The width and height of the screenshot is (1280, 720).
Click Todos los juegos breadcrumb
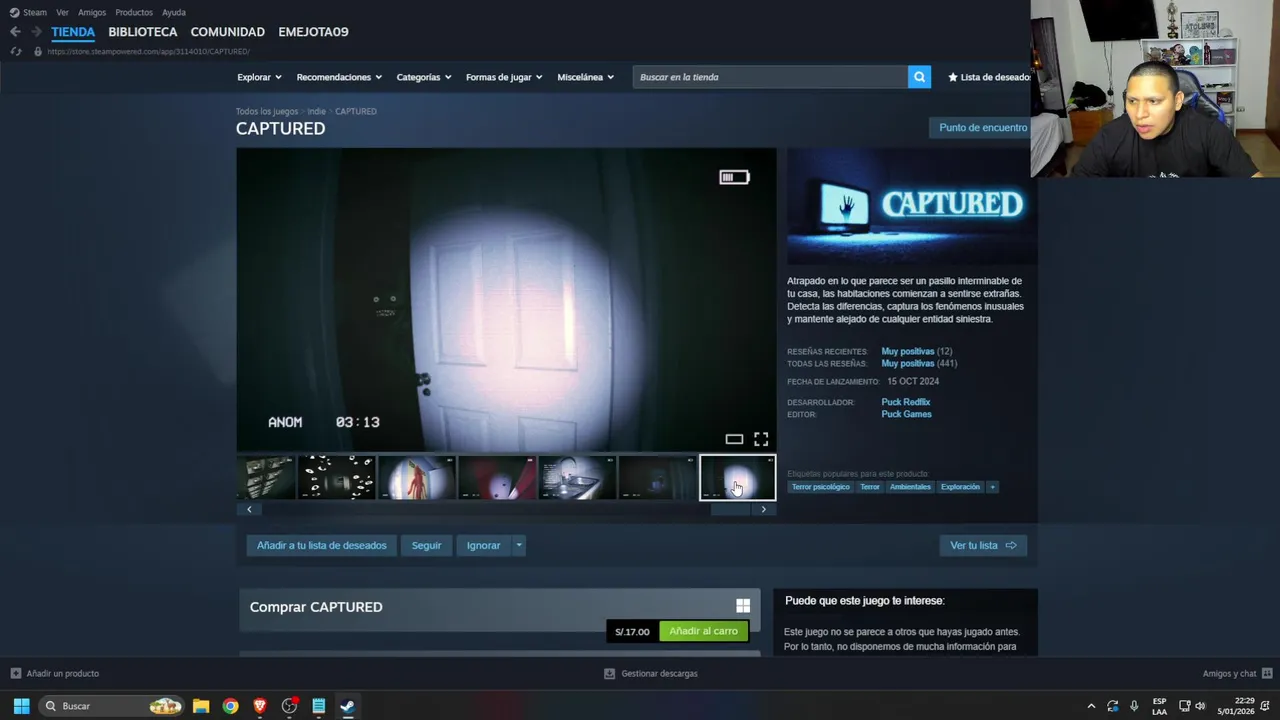click(267, 111)
